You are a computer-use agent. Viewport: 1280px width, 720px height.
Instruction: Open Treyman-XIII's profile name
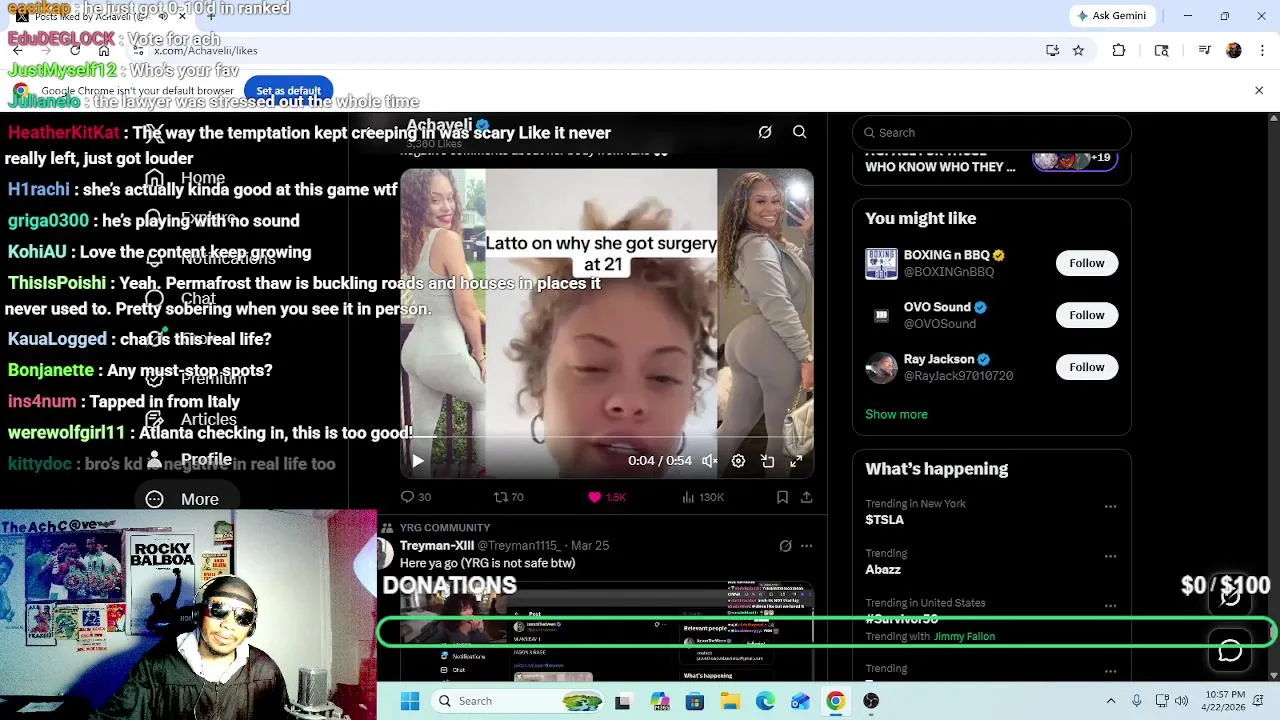tap(437, 545)
